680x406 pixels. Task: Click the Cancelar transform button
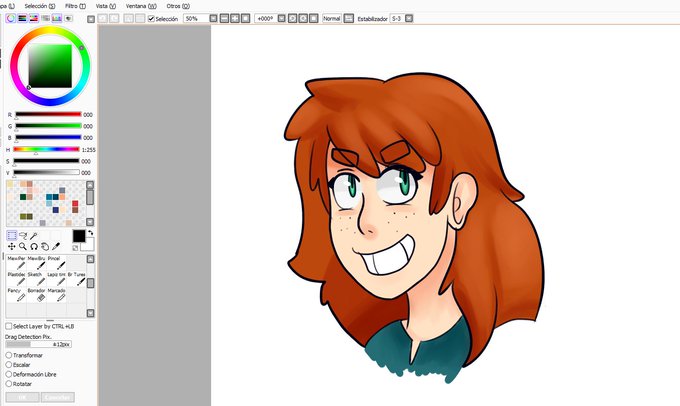click(58, 397)
